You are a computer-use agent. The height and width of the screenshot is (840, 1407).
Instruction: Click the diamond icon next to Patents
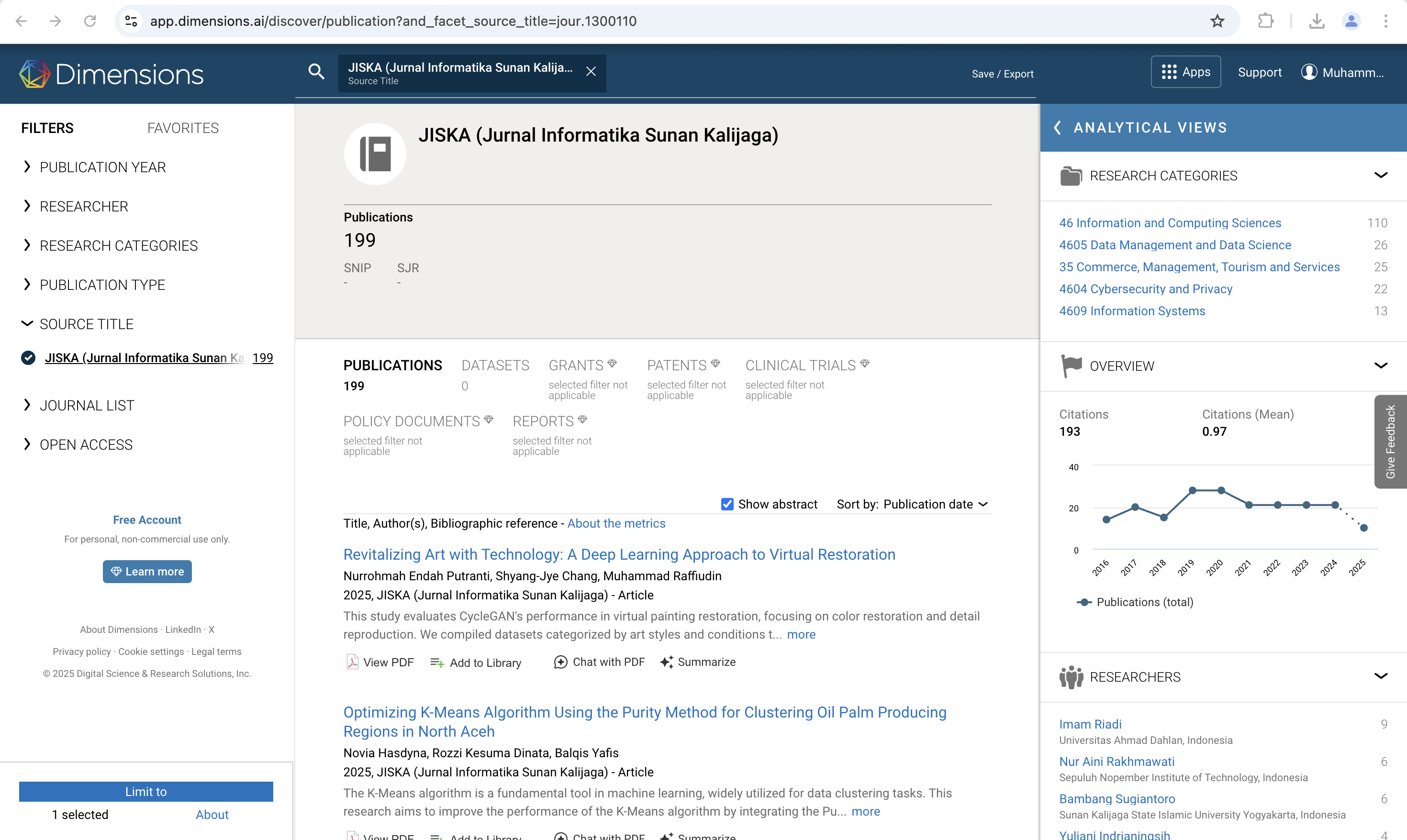tap(715, 364)
